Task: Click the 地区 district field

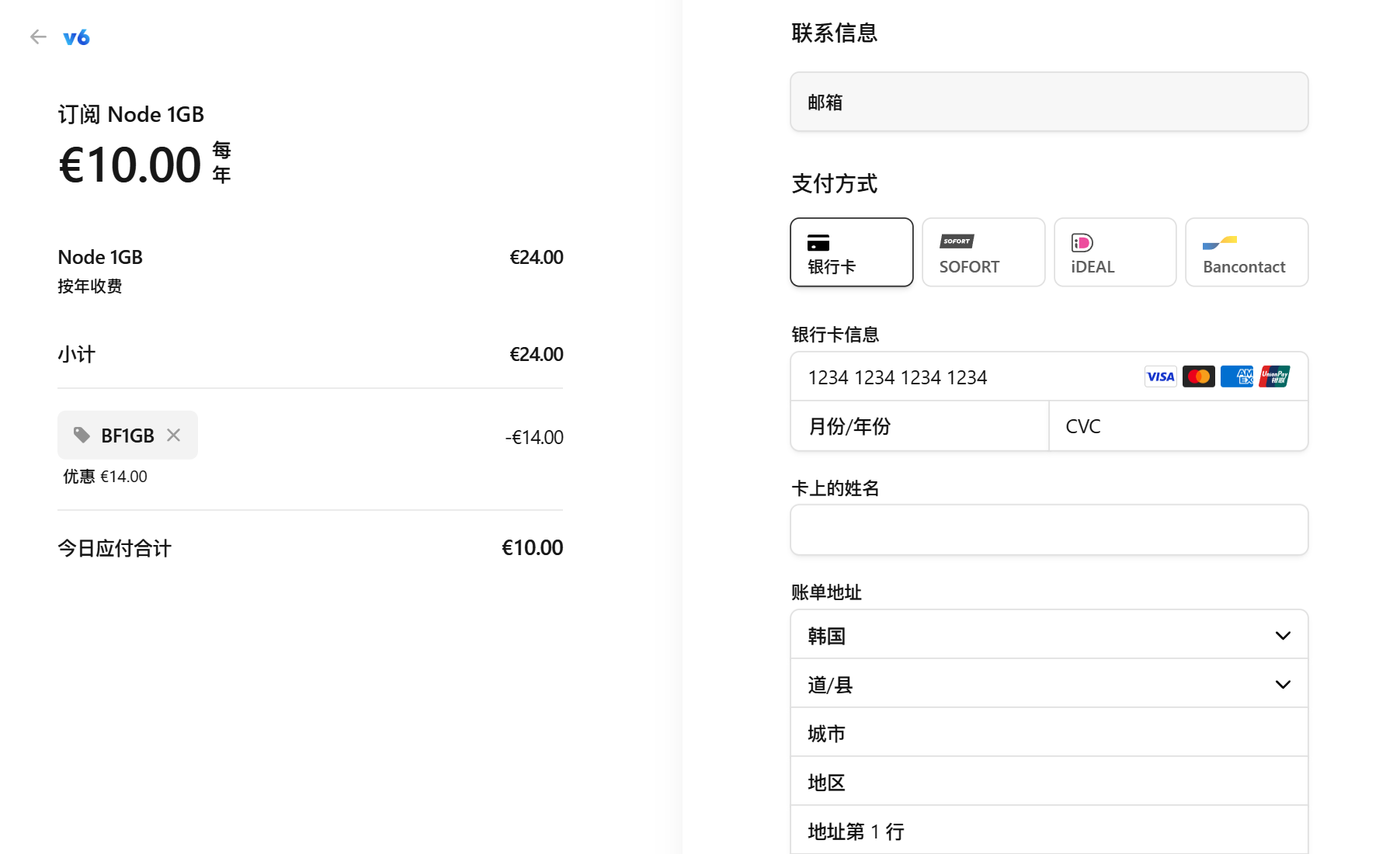Action: coord(1049,782)
